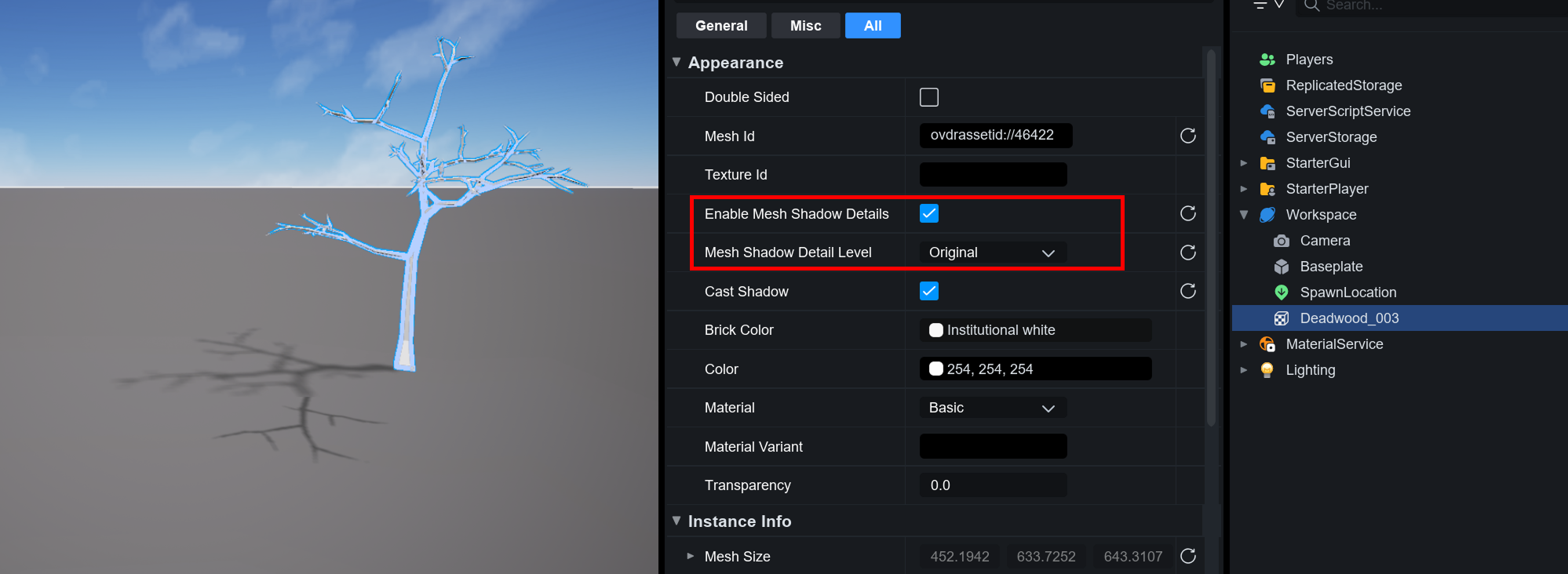
Task: Uncheck Enable Mesh Shadow Details
Action: (928, 213)
